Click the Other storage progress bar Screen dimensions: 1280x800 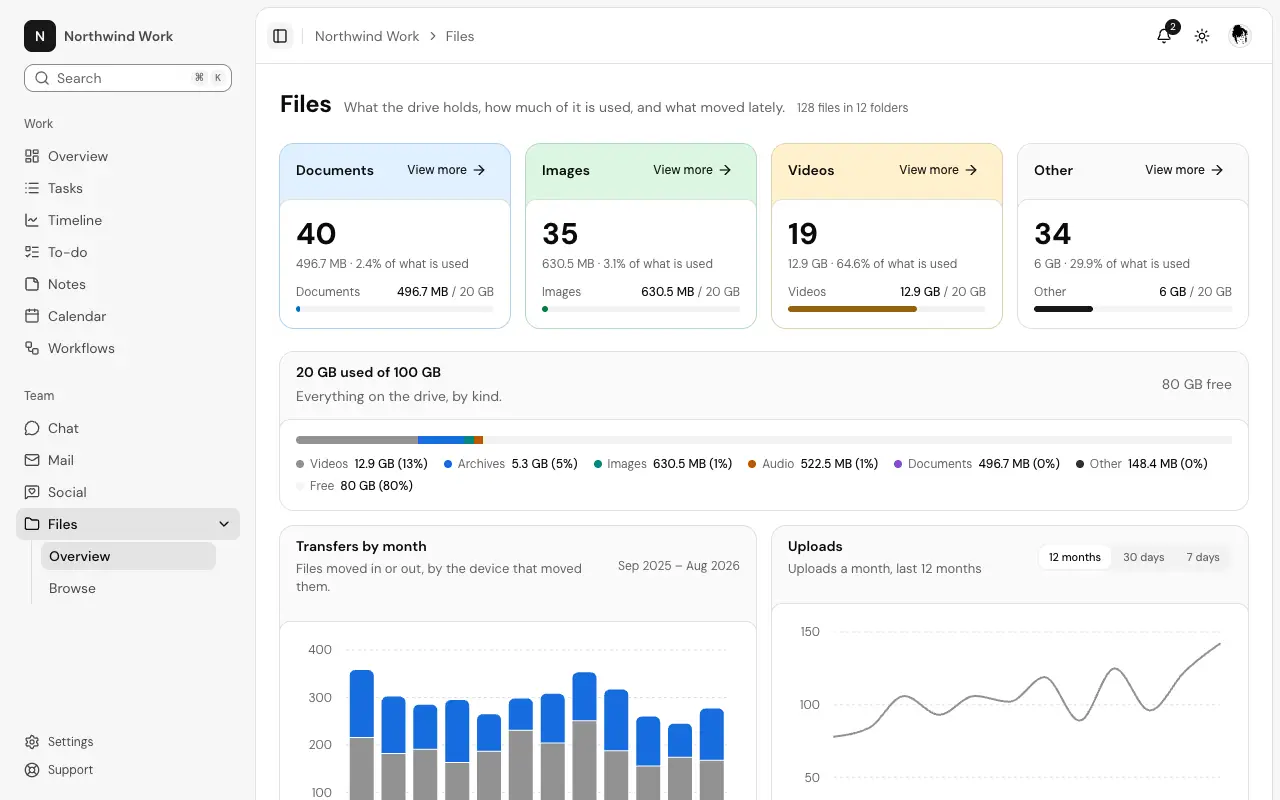click(x=1133, y=309)
